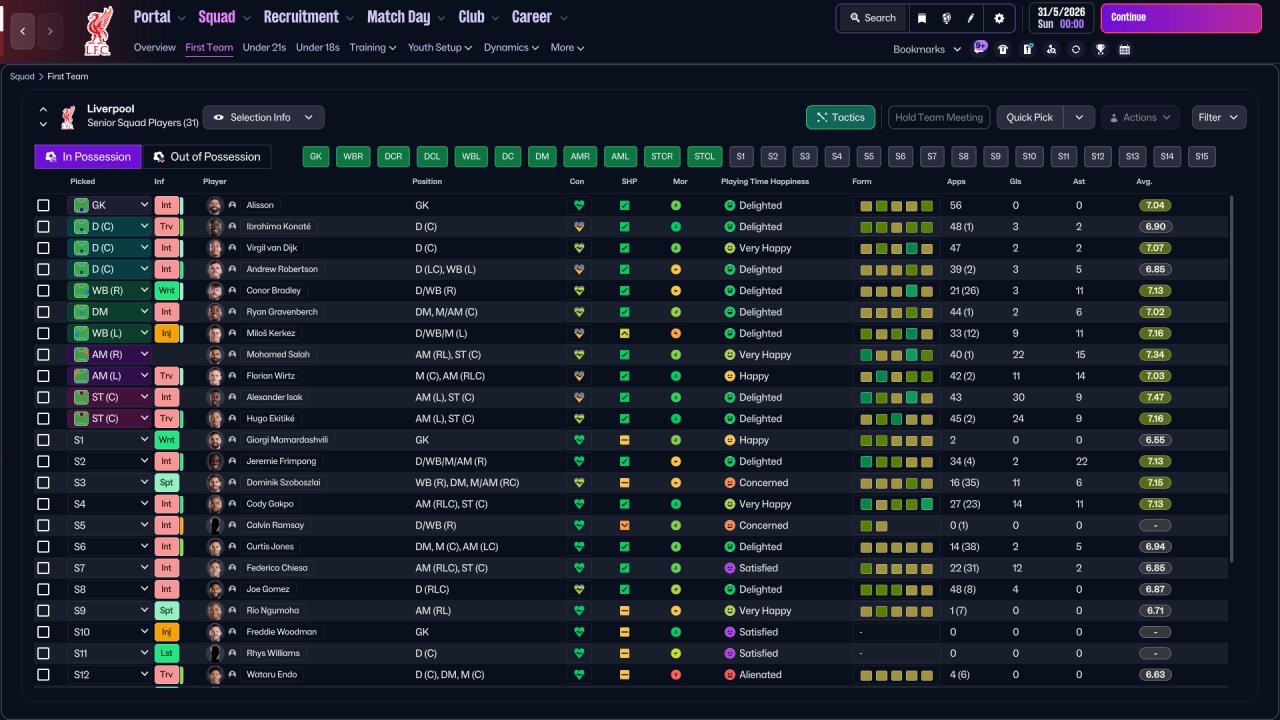Open the Search button

point(873,18)
